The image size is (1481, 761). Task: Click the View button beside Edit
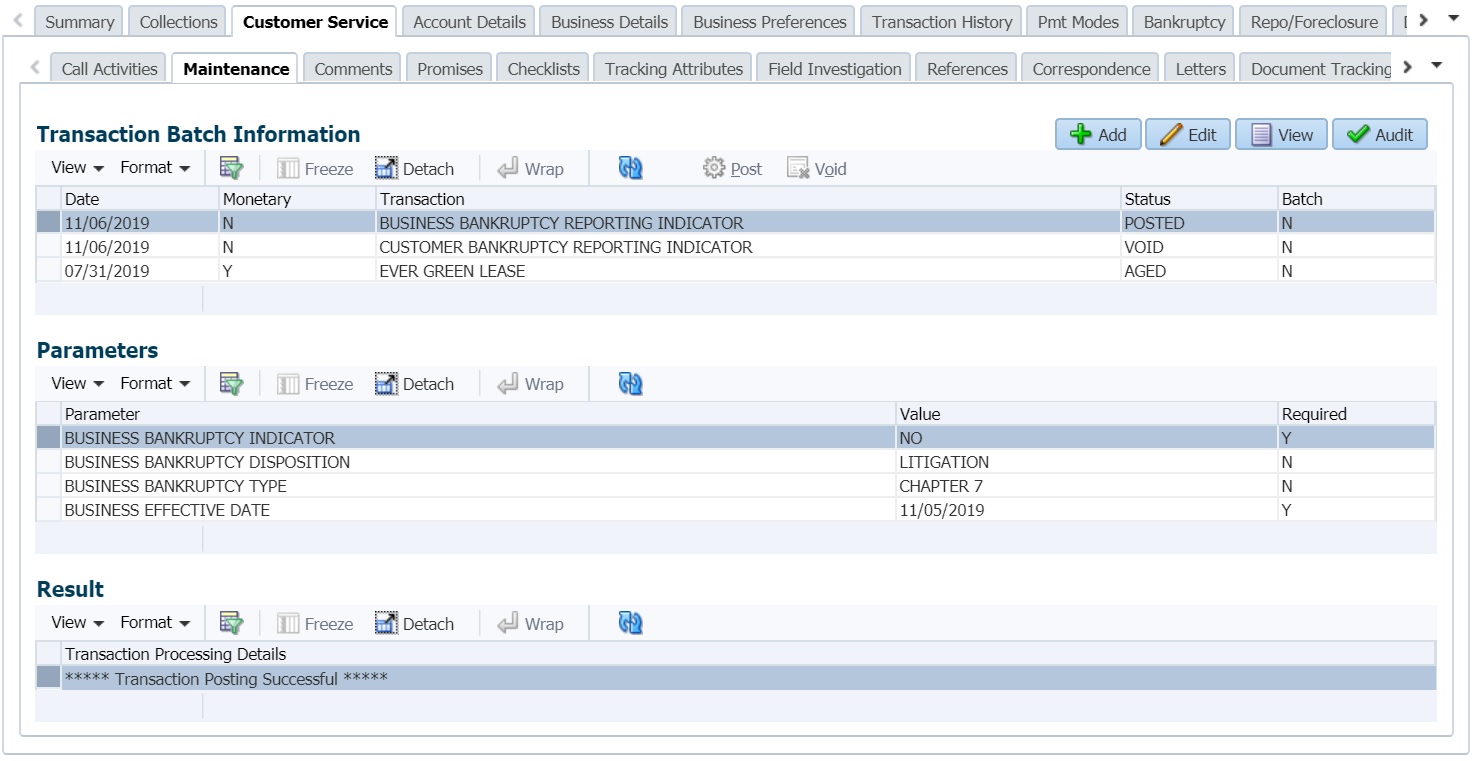pyautogui.click(x=1282, y=135)
